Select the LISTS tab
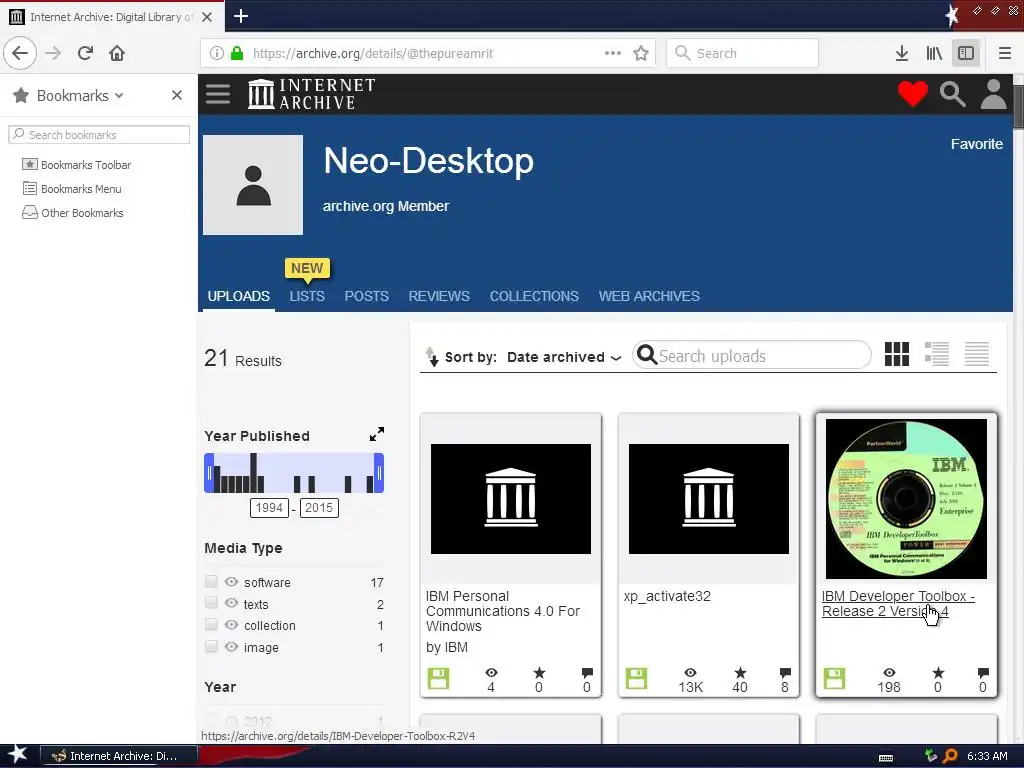Viewport: 1024px width, 768px height. click(x=307, y=296)
